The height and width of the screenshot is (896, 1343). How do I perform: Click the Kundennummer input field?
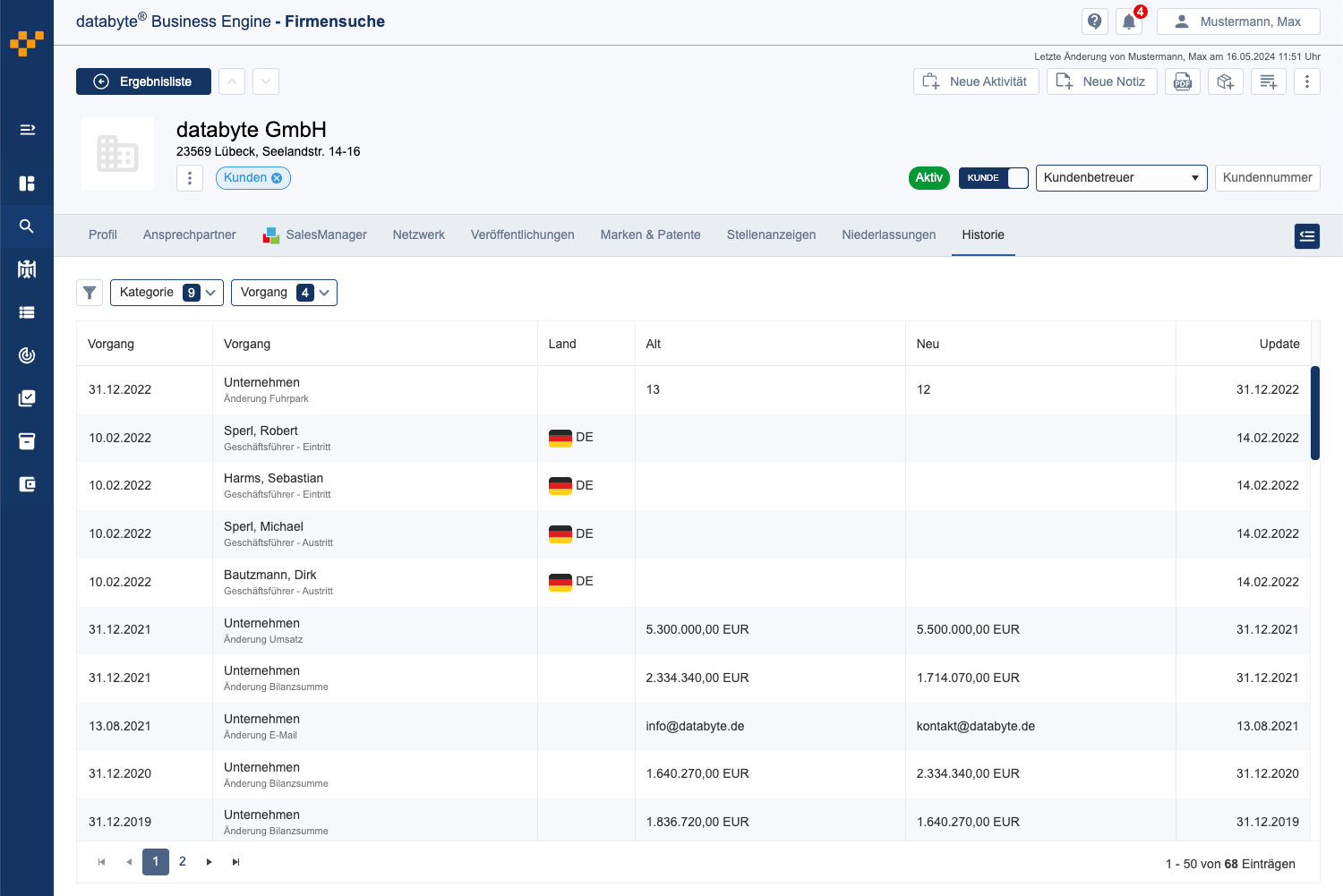point(1268,178)
